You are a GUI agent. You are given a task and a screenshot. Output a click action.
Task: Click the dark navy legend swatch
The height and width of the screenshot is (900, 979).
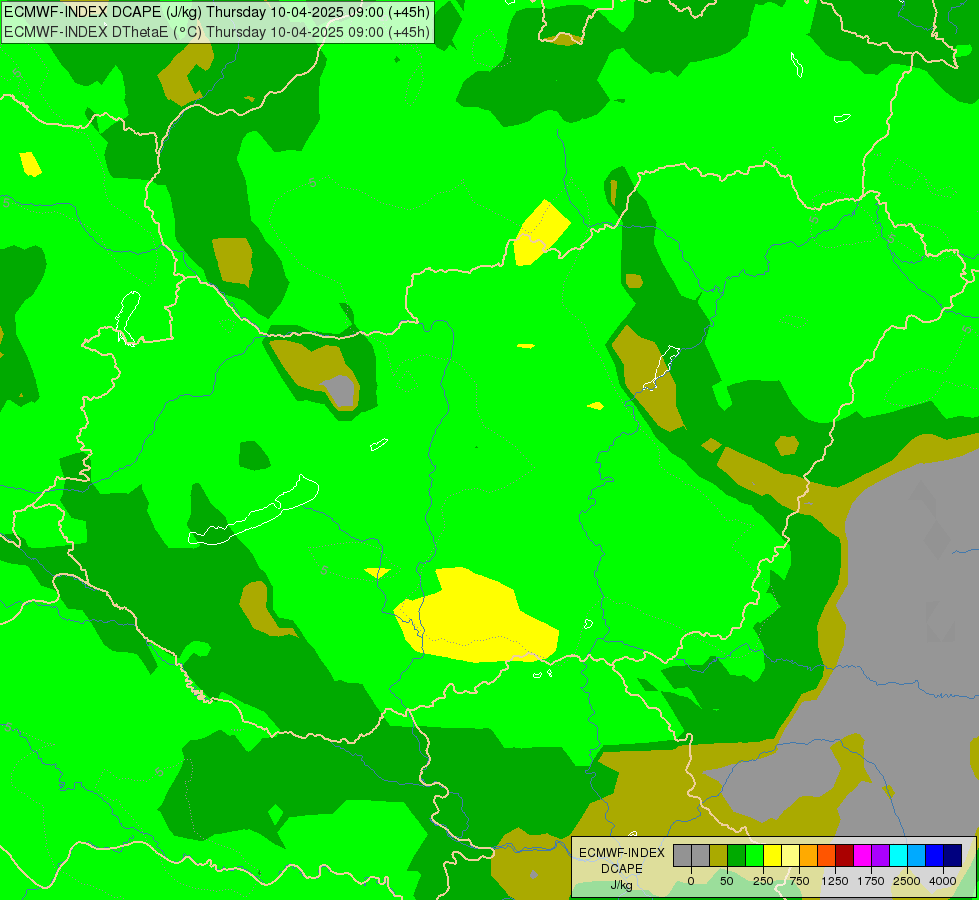[952, 855]
